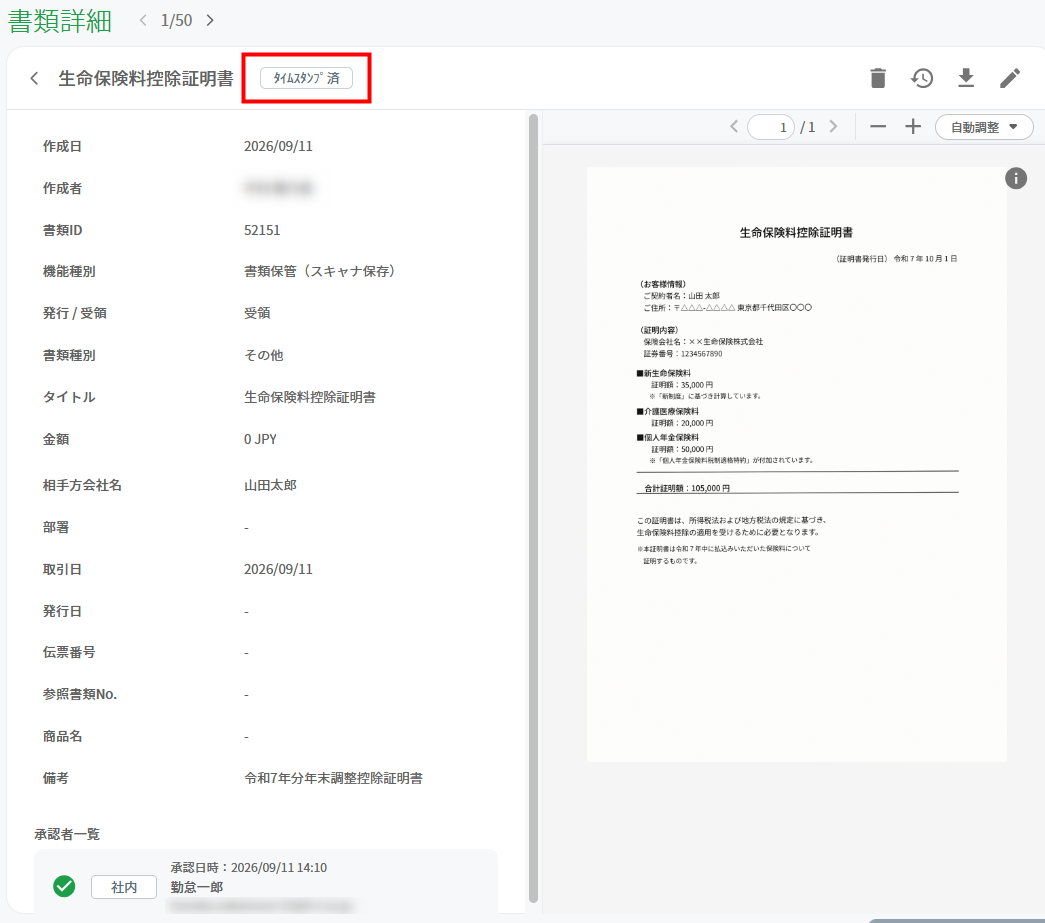The image size is (1045, 923).
Task: Select the 作成日 value 2026/09/11
Action: tap(278, 146)
